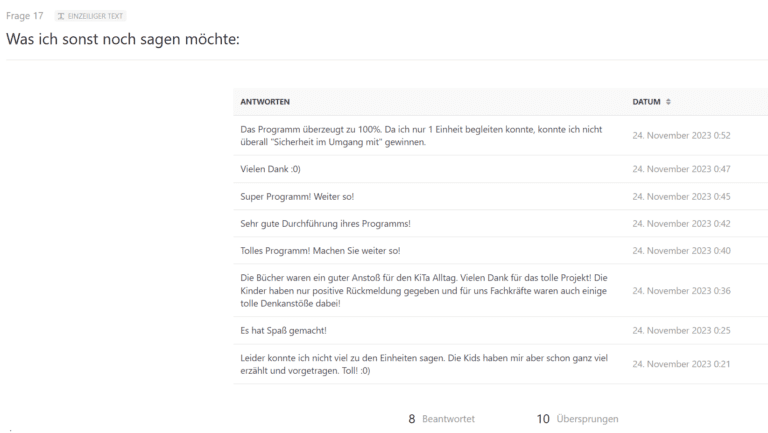Click the '8 Beantwortet' count

tap(441, 419)
